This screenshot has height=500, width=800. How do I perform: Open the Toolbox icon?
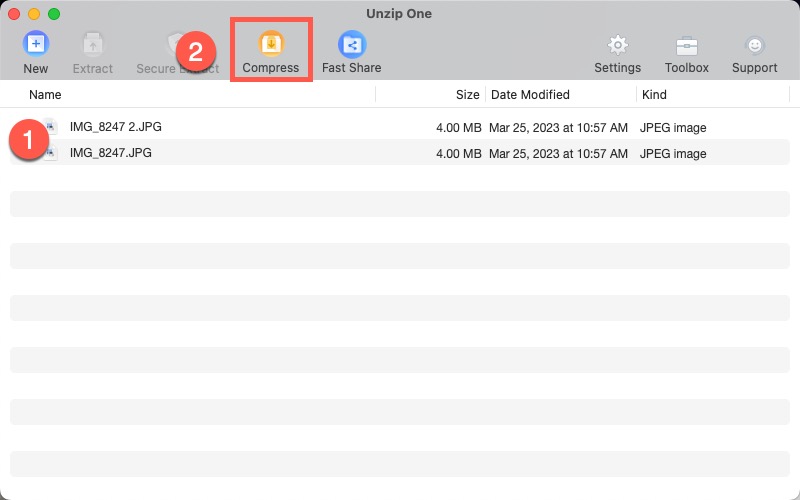click(x=686, y=45)
